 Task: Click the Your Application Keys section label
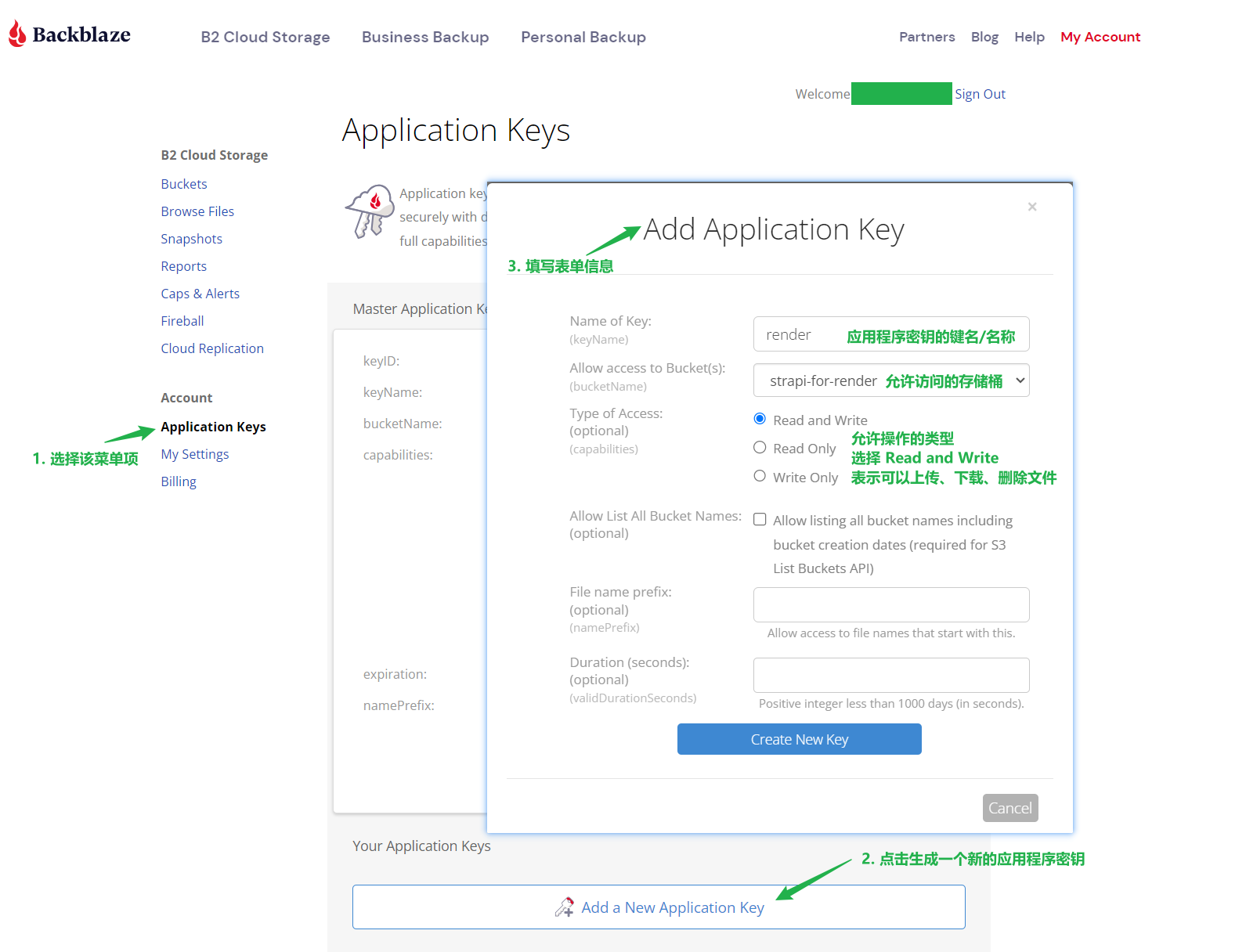click(421, 846)
